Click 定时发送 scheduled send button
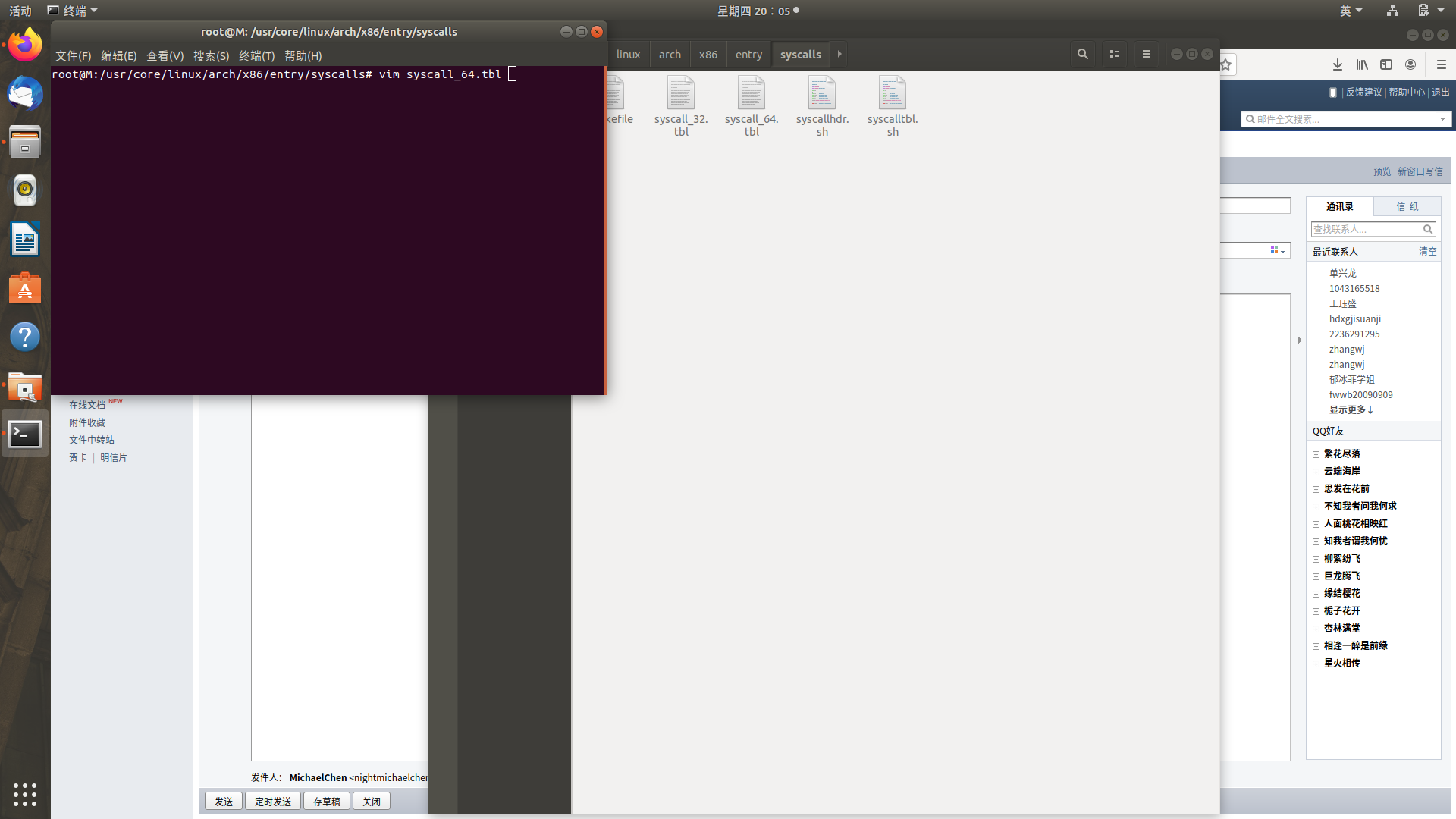The height and width of the screenshot is (819, 1456). 273,802
